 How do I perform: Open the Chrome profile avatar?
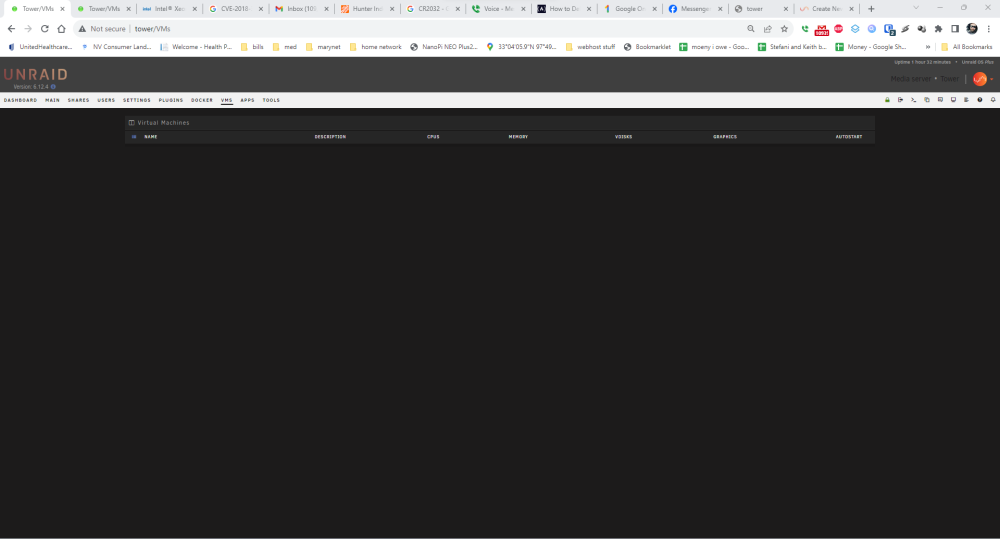pos(972,29)
